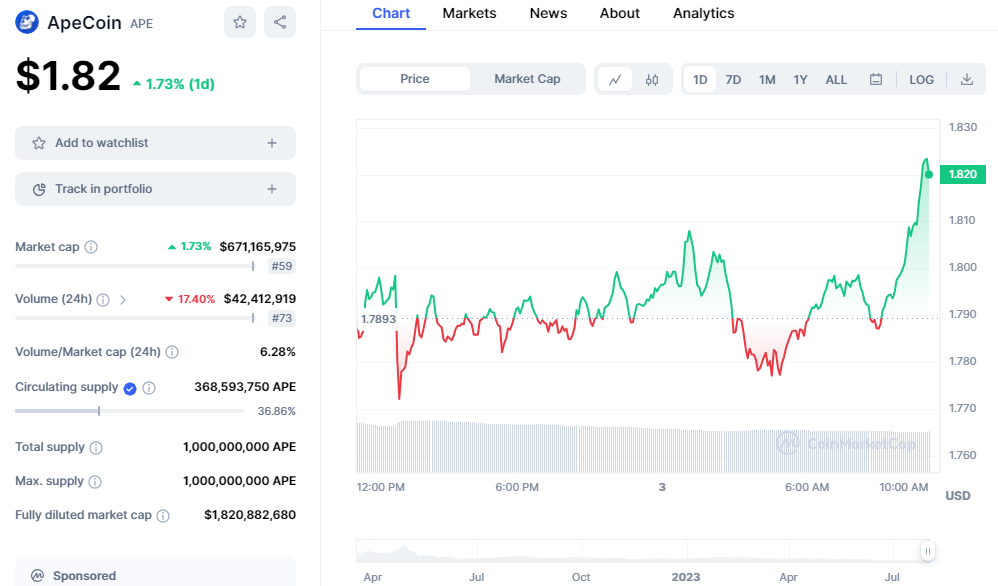This screenshot has height=586, width=998.
Task: Add ApeCoin to watchlist
Action: click(x=155, y=143)
